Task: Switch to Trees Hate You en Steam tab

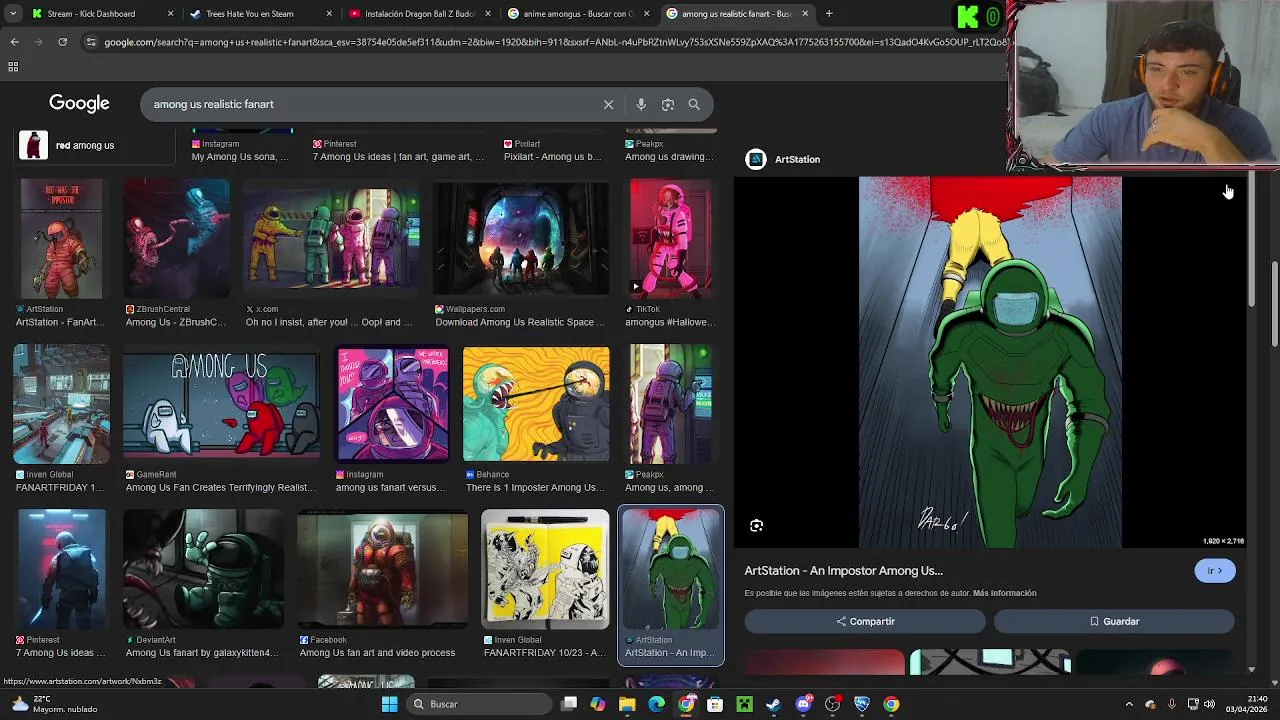Action: (x=262, y=14)
